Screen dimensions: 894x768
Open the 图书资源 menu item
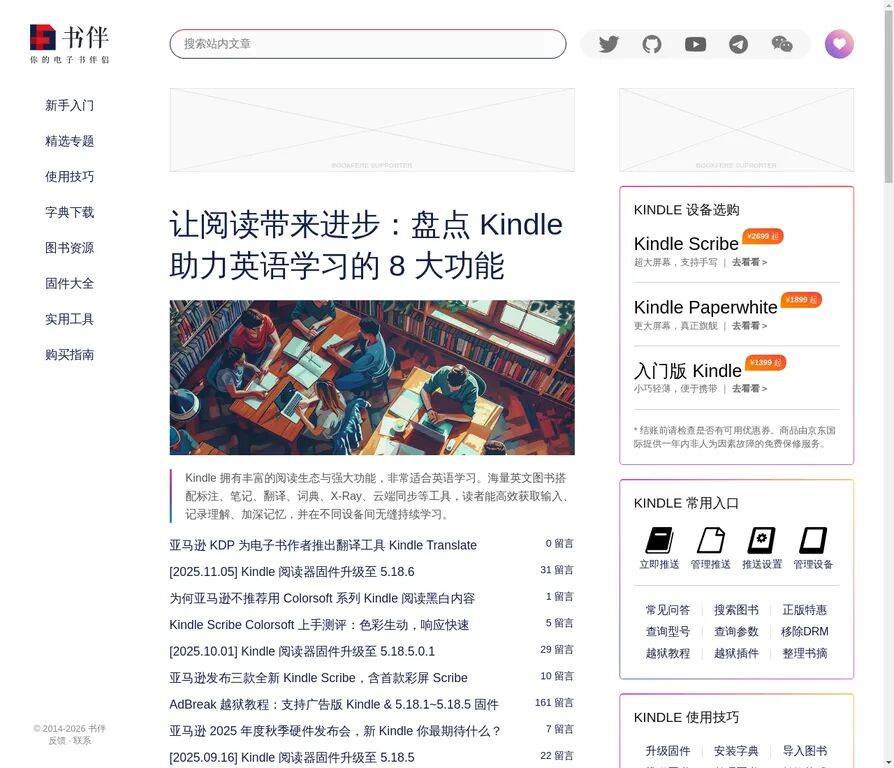pos(70,248)
